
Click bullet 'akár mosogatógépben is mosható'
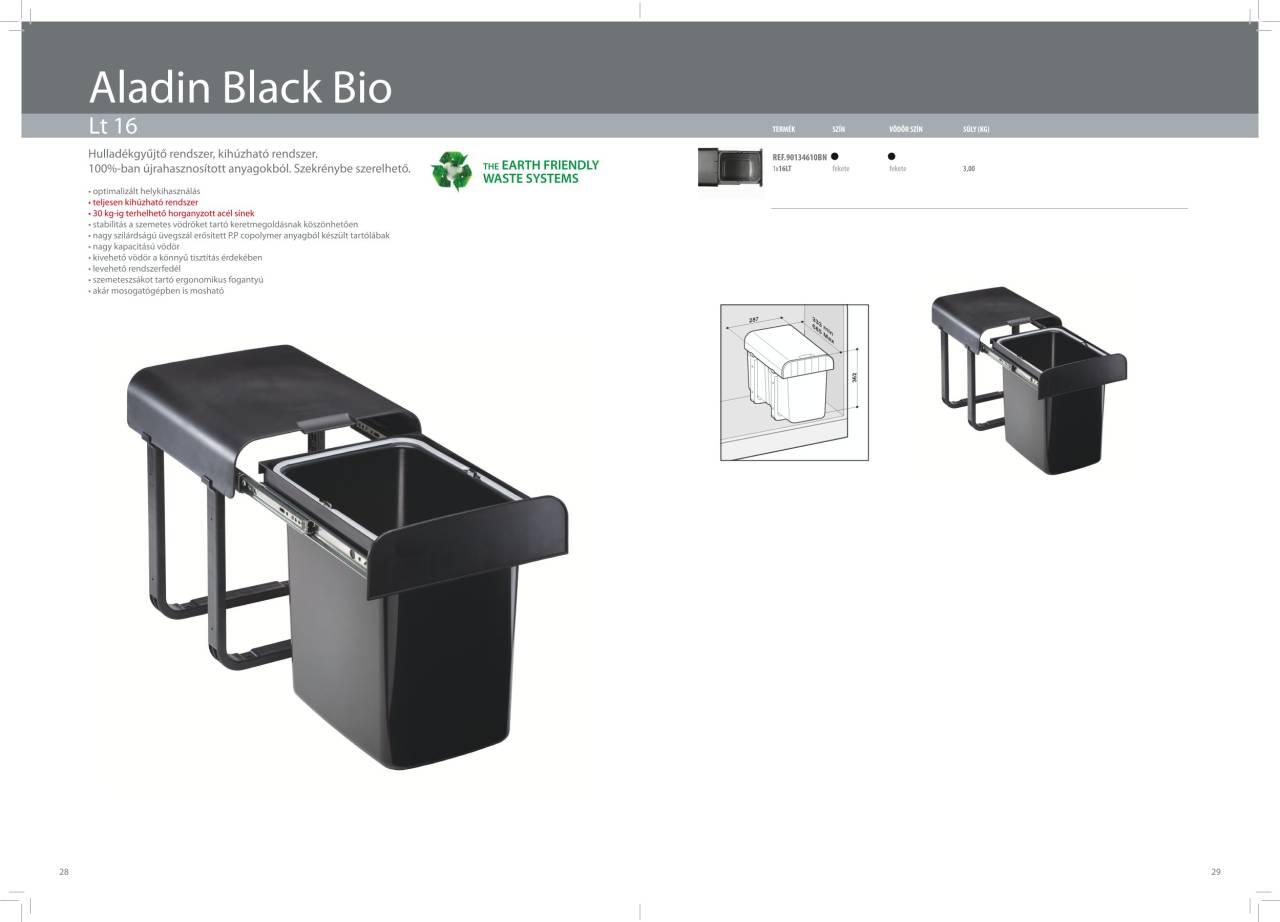(157, 291)
